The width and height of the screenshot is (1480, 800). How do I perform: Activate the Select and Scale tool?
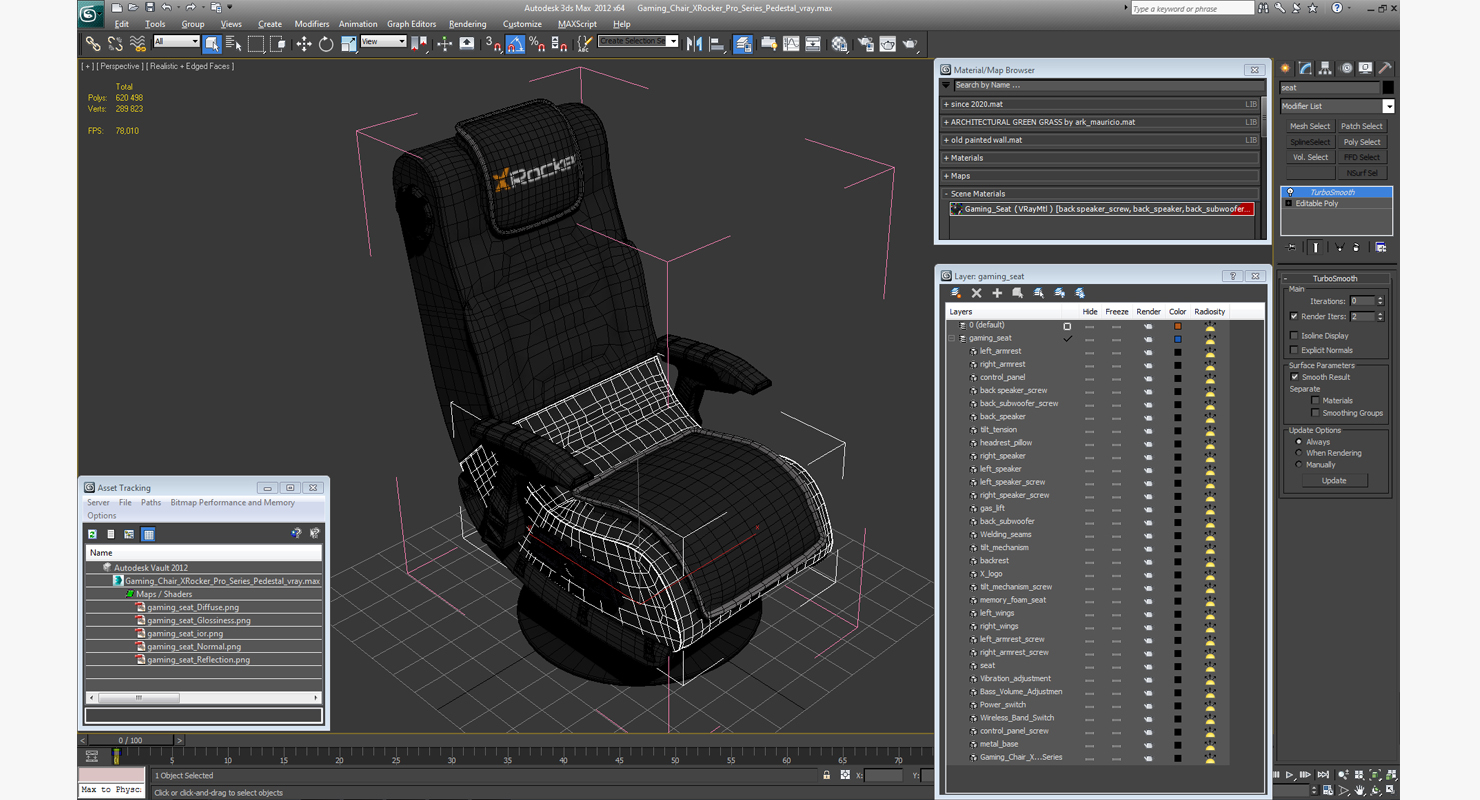(348, 44)
